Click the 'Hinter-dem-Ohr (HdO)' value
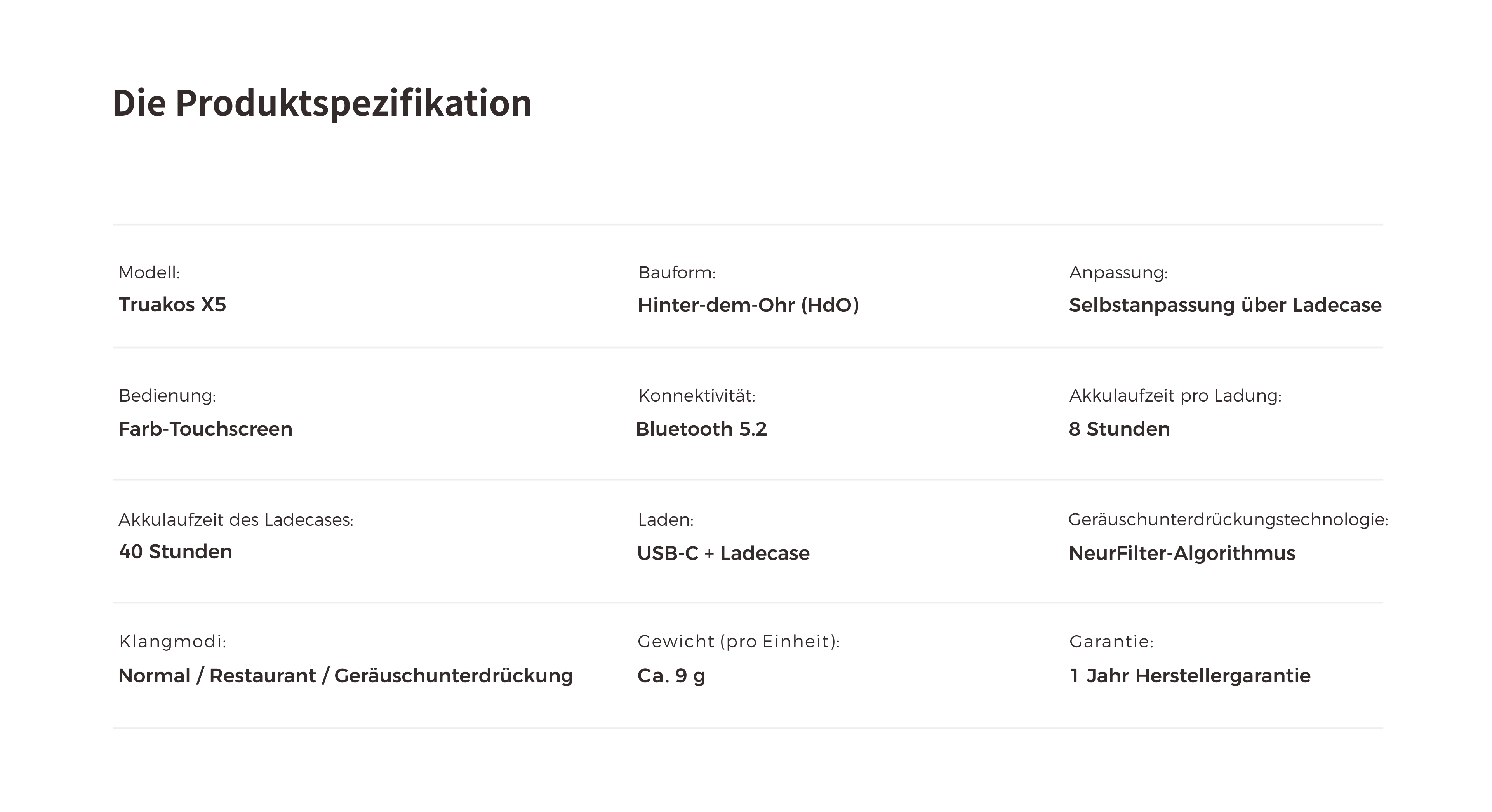Image resolution: width=1492 pixels, height=812 pixels. (x=748, y=305)
